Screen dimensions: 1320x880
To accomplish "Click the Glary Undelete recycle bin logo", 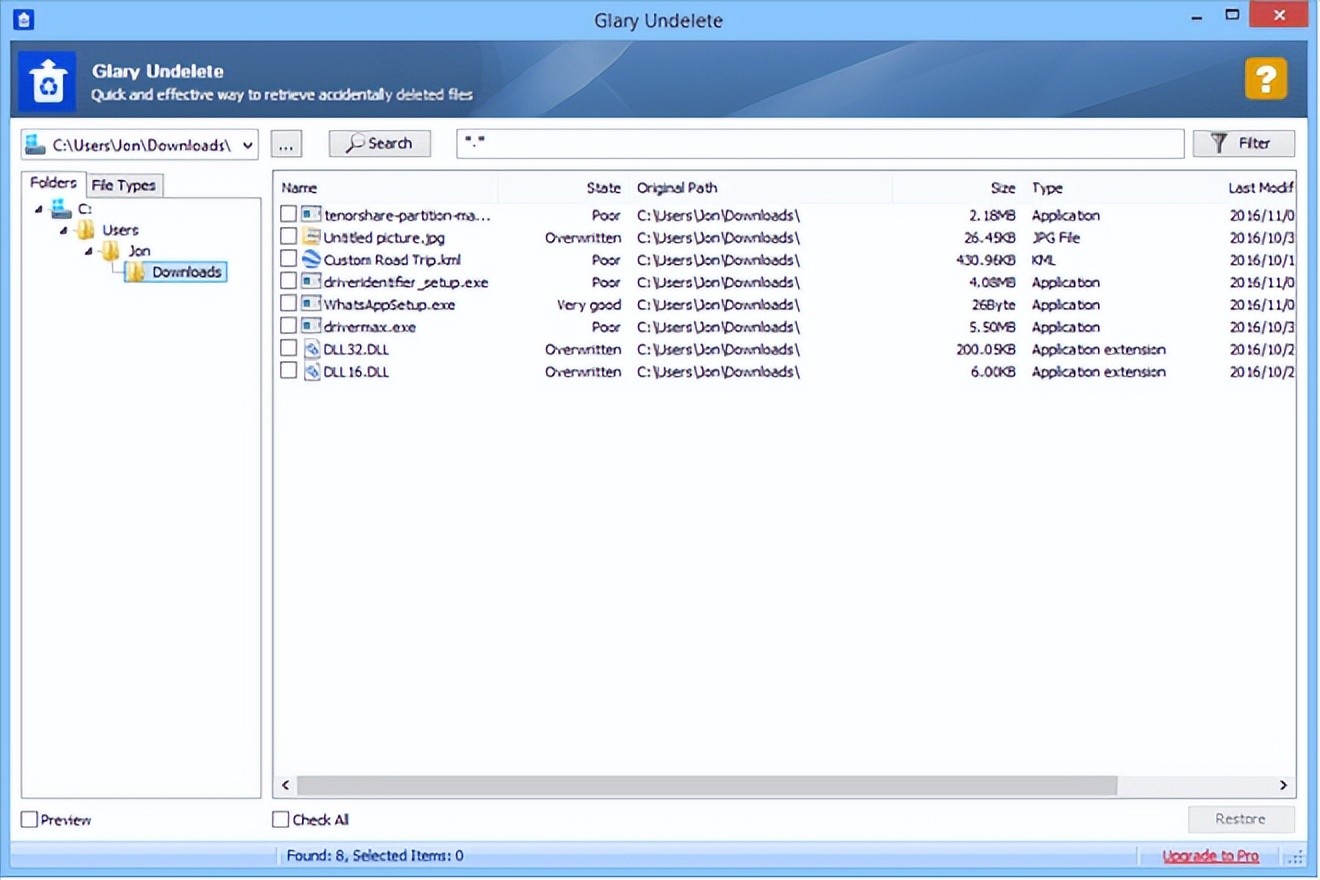I will (x=47, y=82).
